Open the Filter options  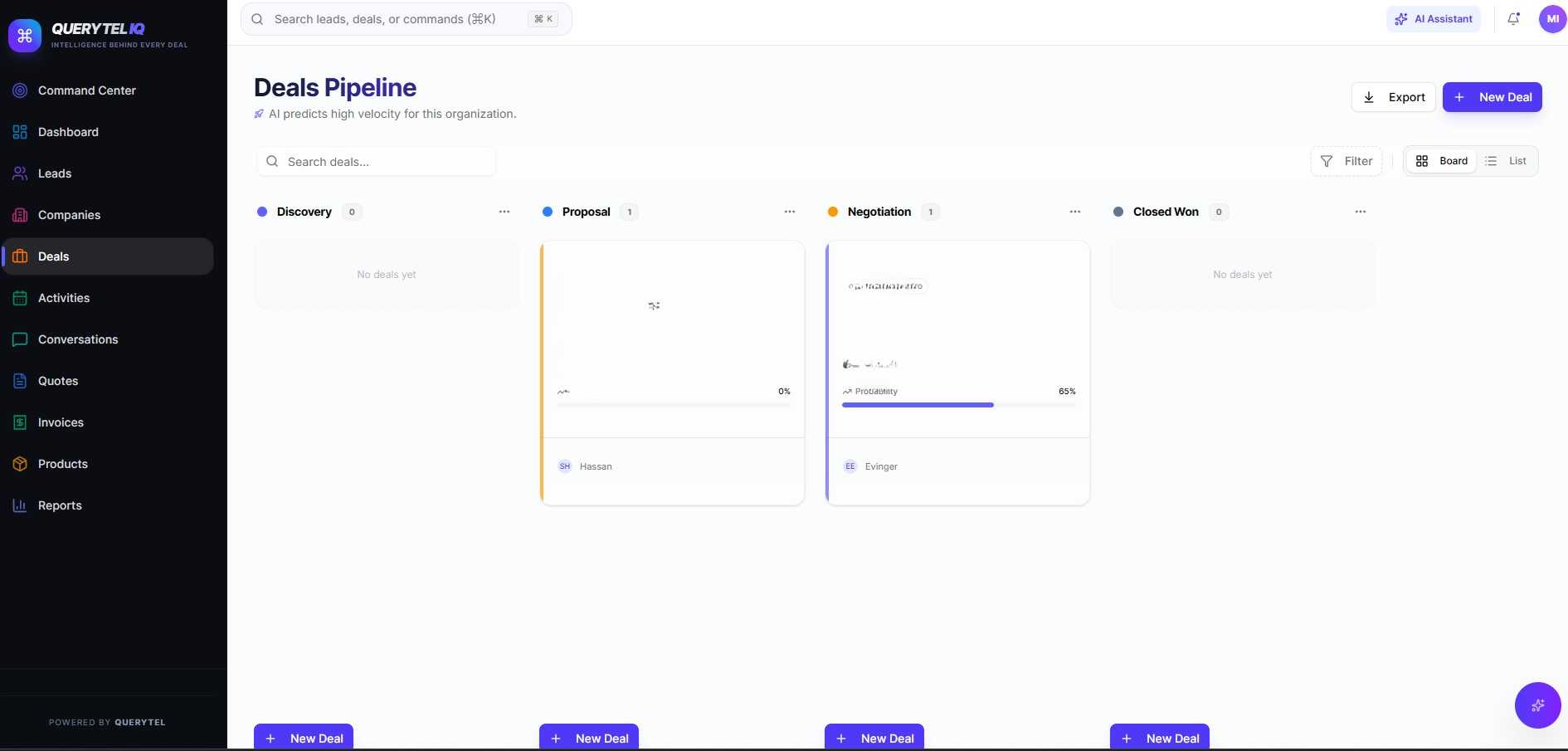(1346, 161)
